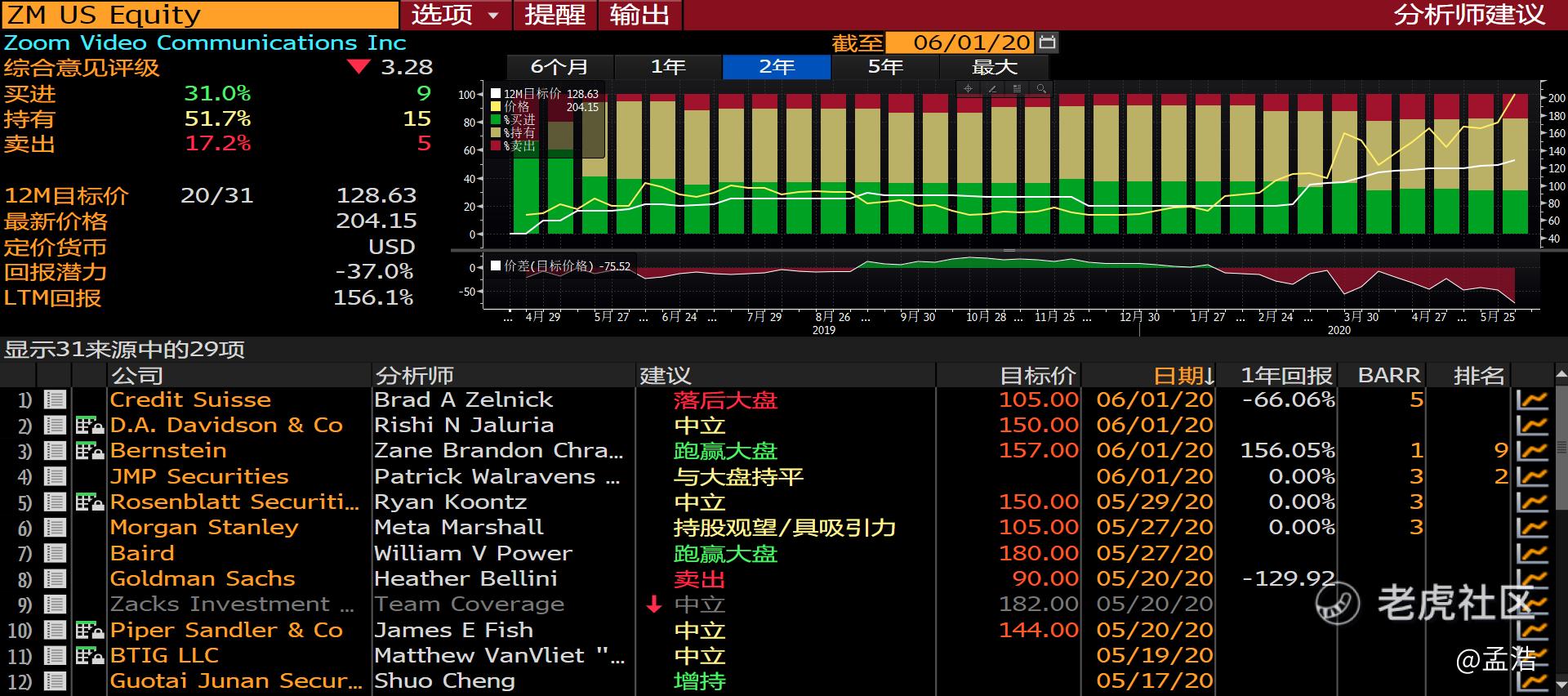The image size is (1568, 696).
Task: Sort by the 日期 column header
Action: coord(1149,375)
